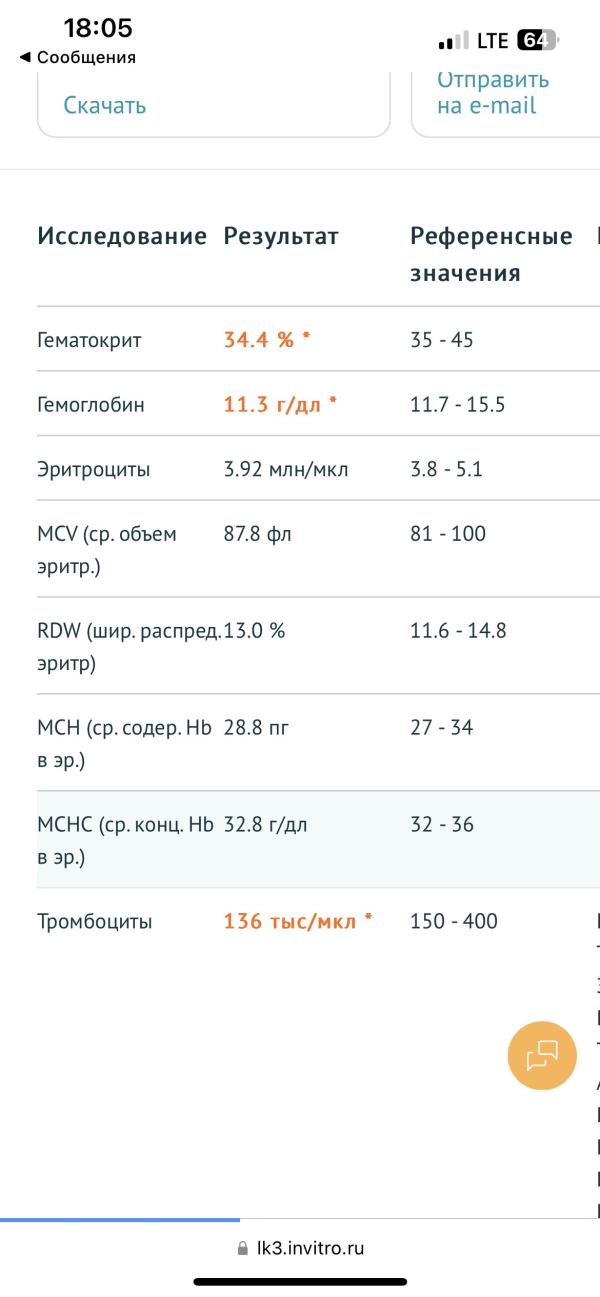Tap the battery icon showing 64
Screen dimensions: 600x1297
point(537,41)
